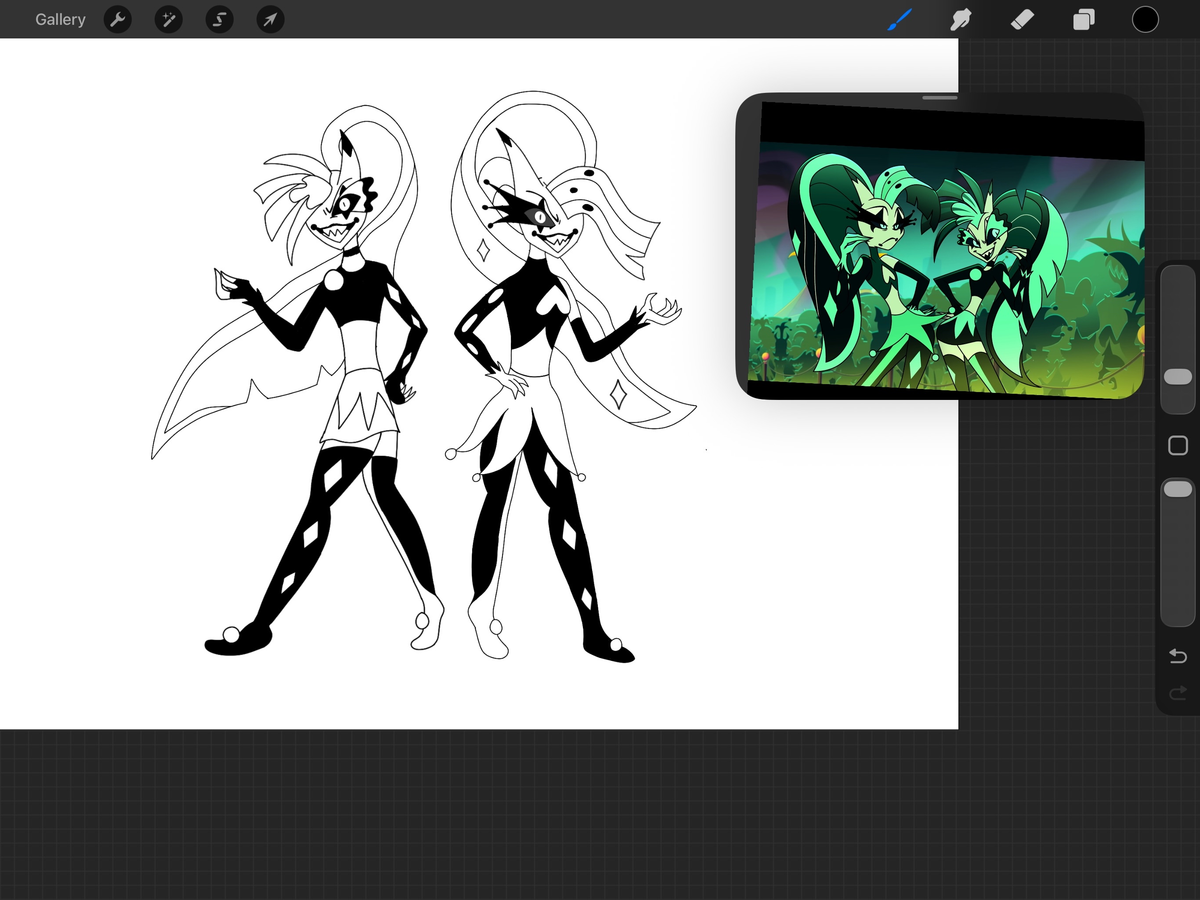This screenshot has width=1200, height=900.
Task: Redo the last undone stroke
Action: click(x=1178, y=692)
